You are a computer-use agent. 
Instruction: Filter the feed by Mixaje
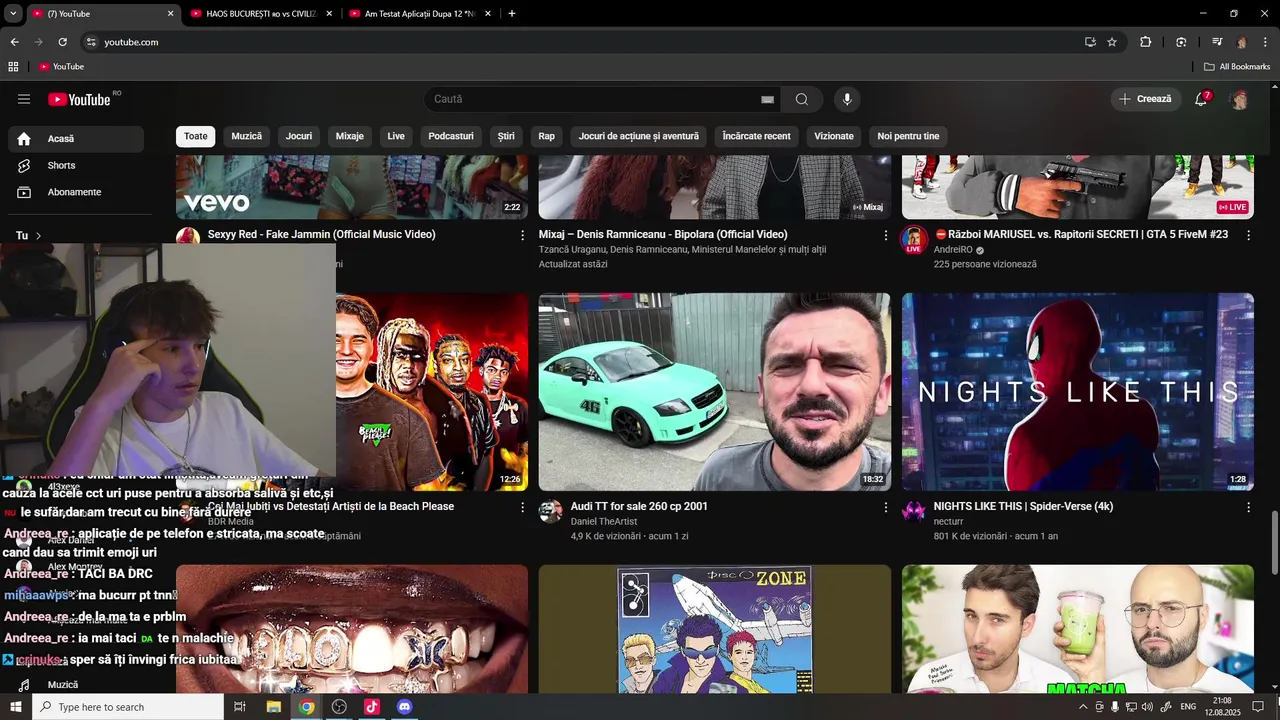click(350, 136)
